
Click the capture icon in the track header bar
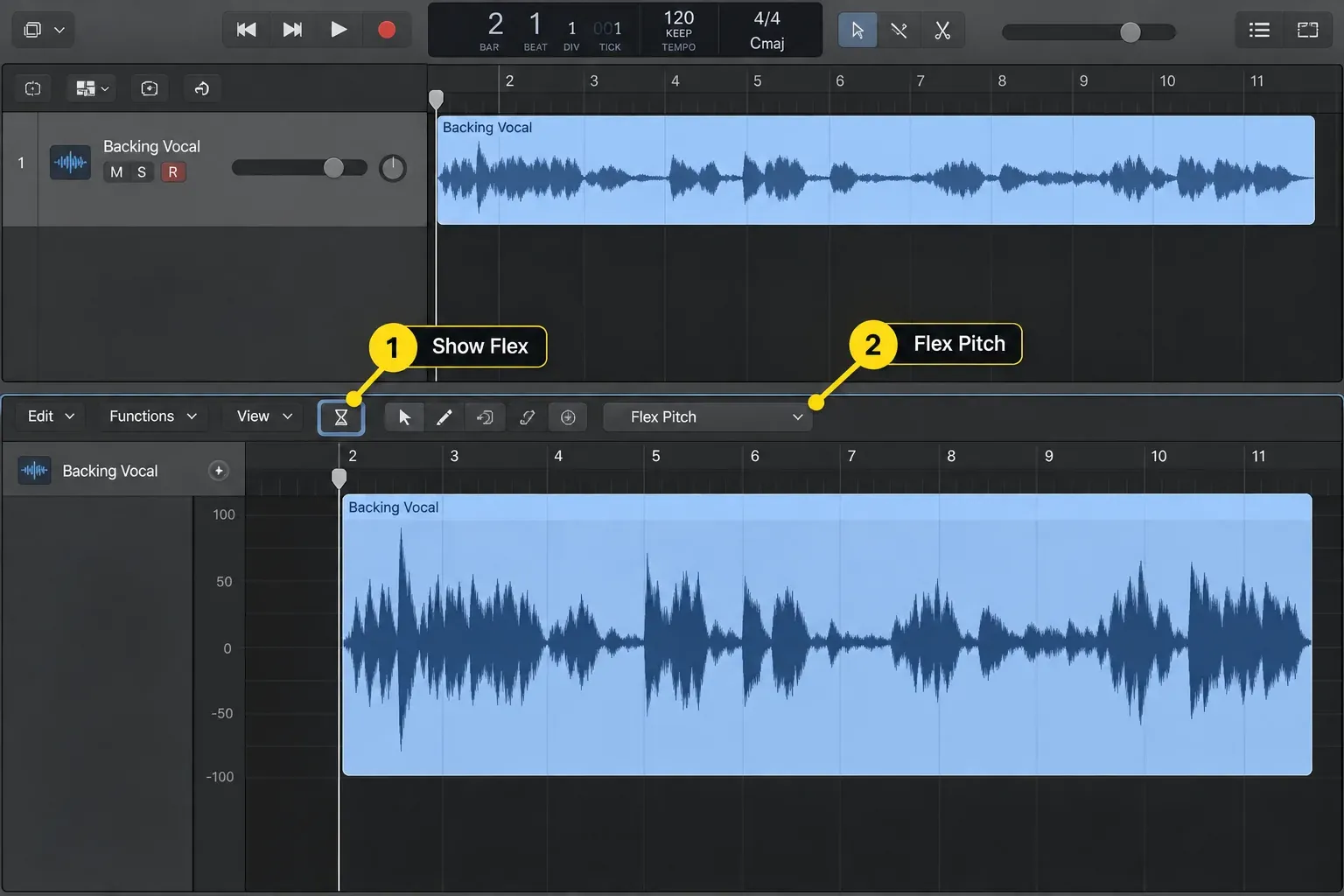pos(150,88)
